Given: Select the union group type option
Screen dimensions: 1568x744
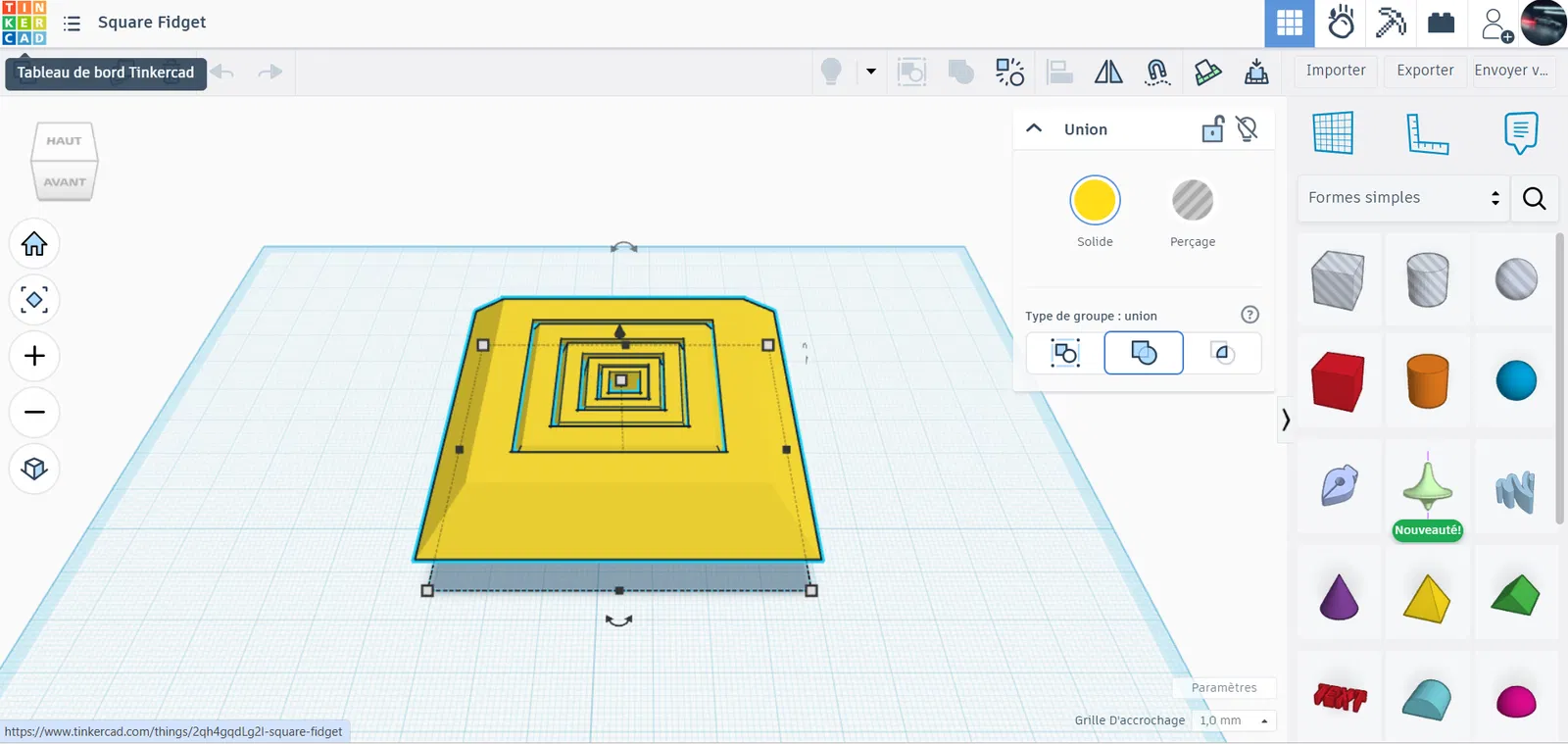Looking at the screenshot, I should pos(1144,353).
